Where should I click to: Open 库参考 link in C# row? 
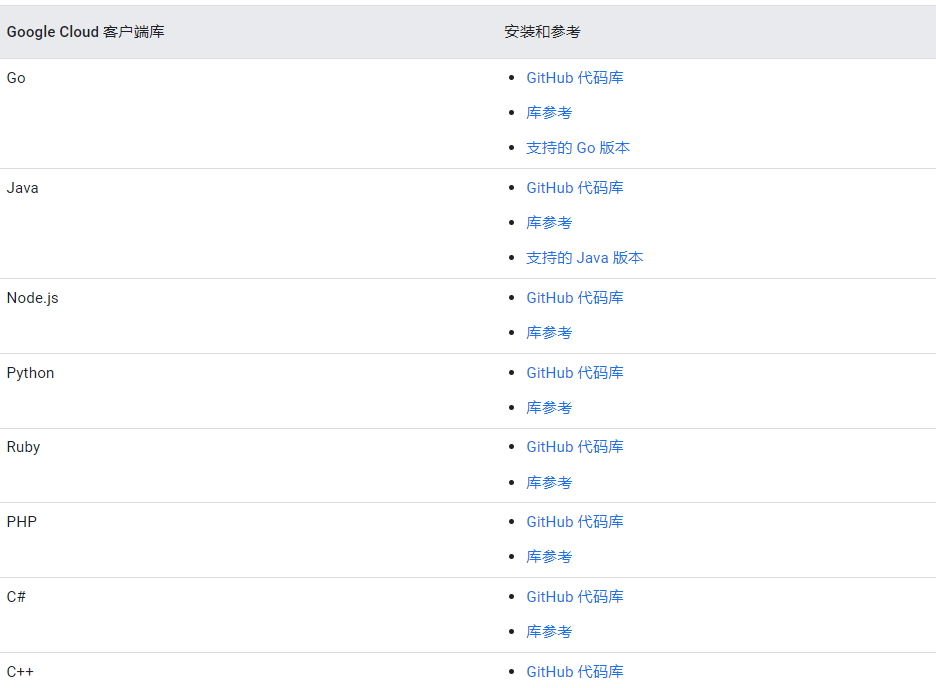[549, 631]
